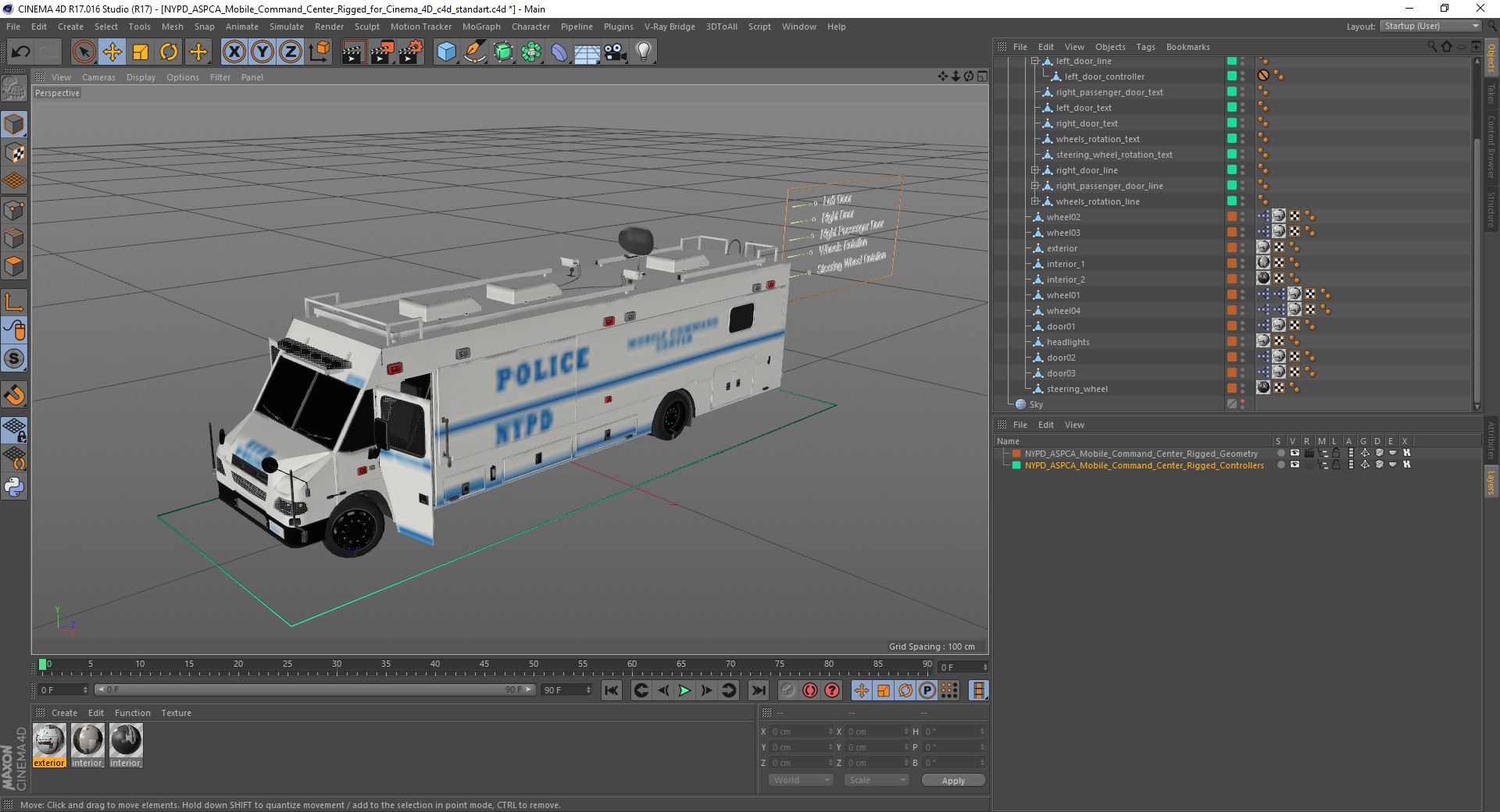Click Record Active Objects button
The image size is (1500, 812).
(787, 690)
